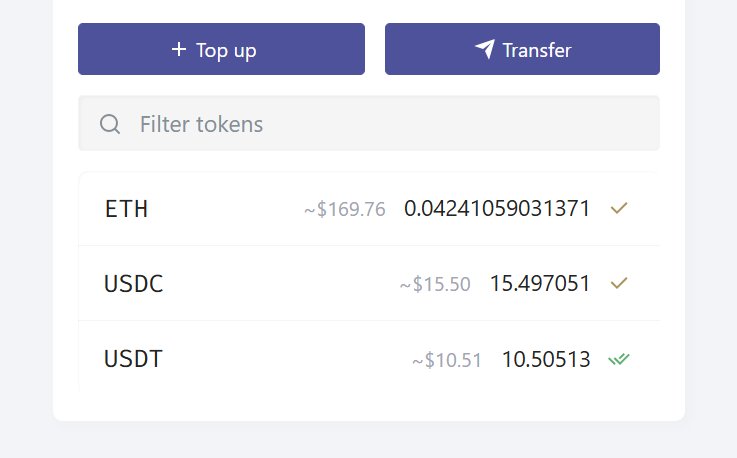Image resolution: width=737 pixels, height=458 pixels.
Task: Click the plus icon on Top up
Action: [179, 49]
